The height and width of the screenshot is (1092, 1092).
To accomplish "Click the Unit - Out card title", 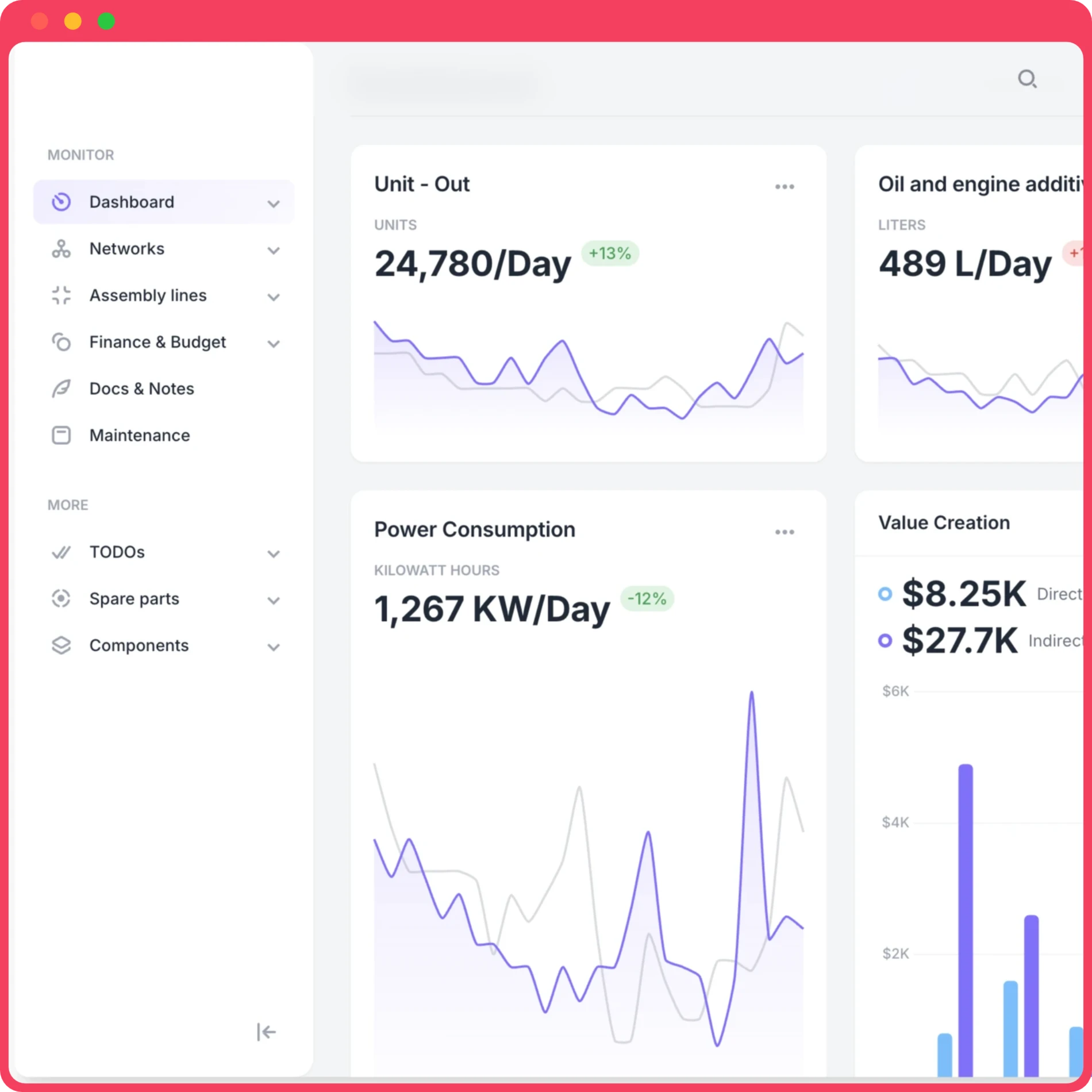I will [422, 184].
